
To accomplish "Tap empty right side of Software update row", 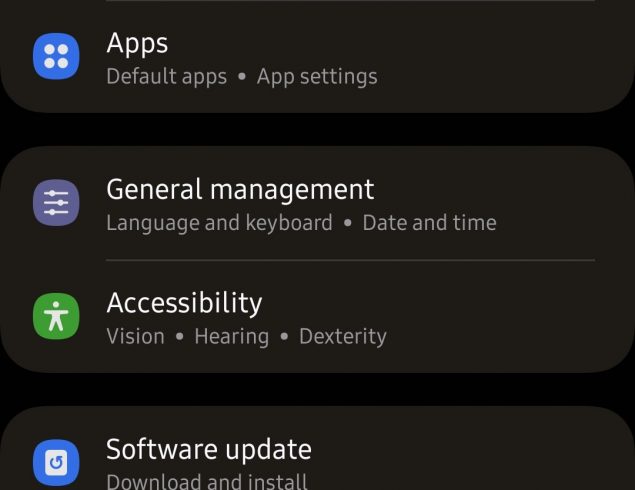I will [520, 460].
